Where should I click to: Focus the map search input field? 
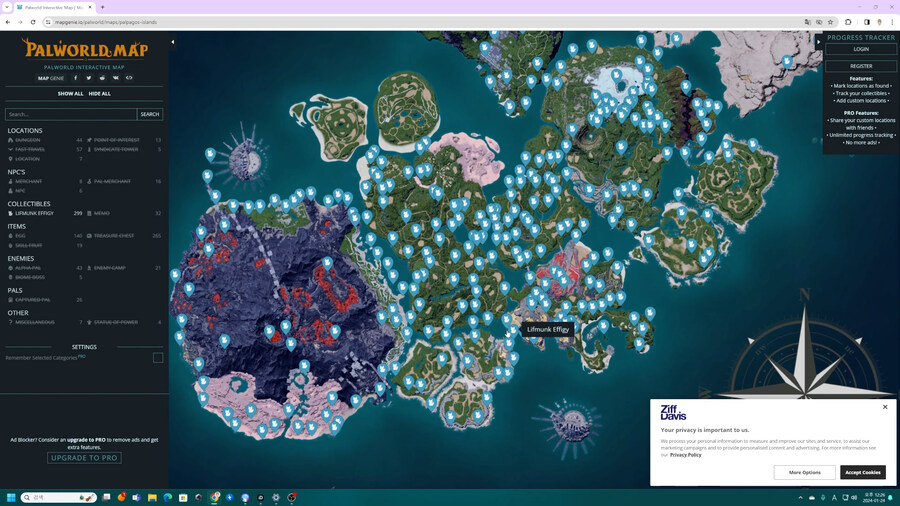pyautogui.click(x=70, y=114)
